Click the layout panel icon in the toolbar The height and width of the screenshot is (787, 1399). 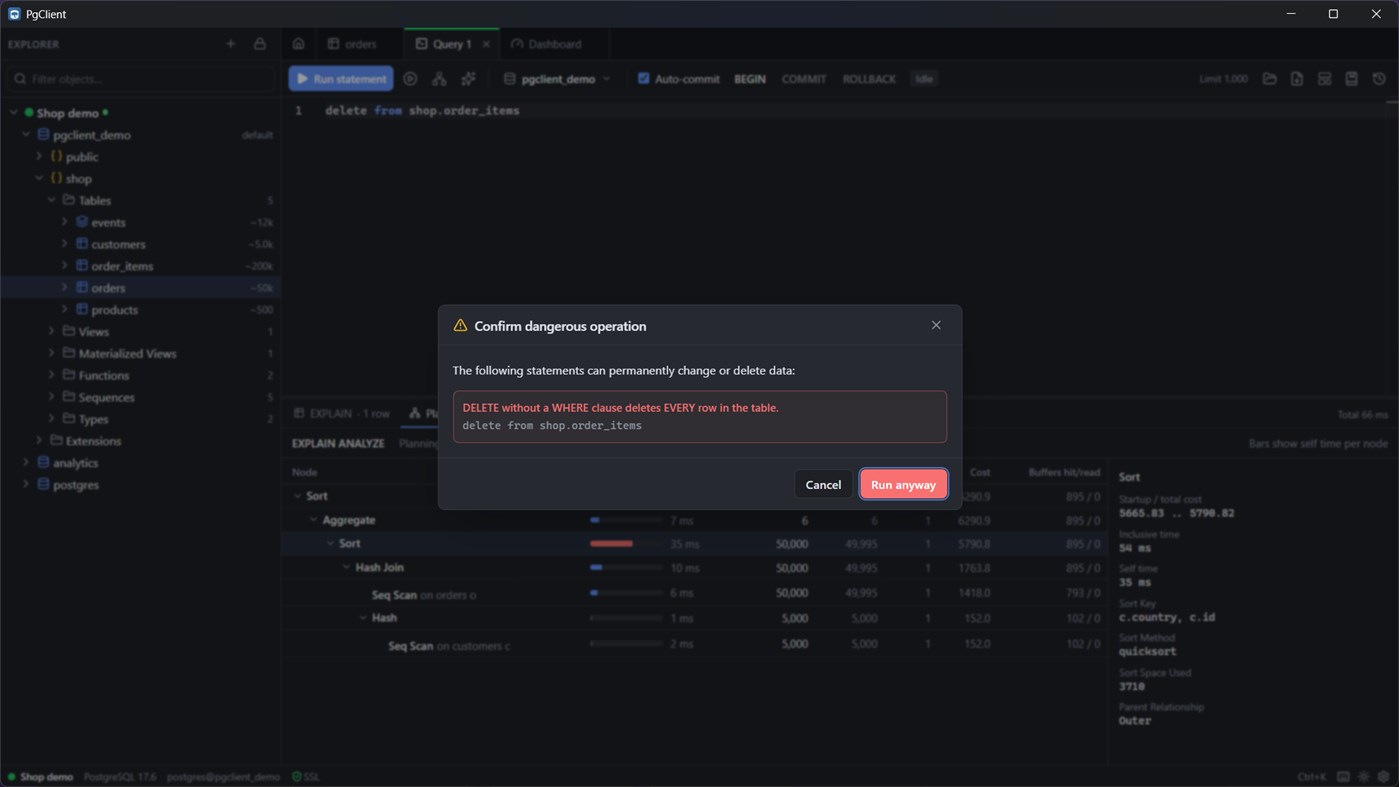[x=1324, y=79]
